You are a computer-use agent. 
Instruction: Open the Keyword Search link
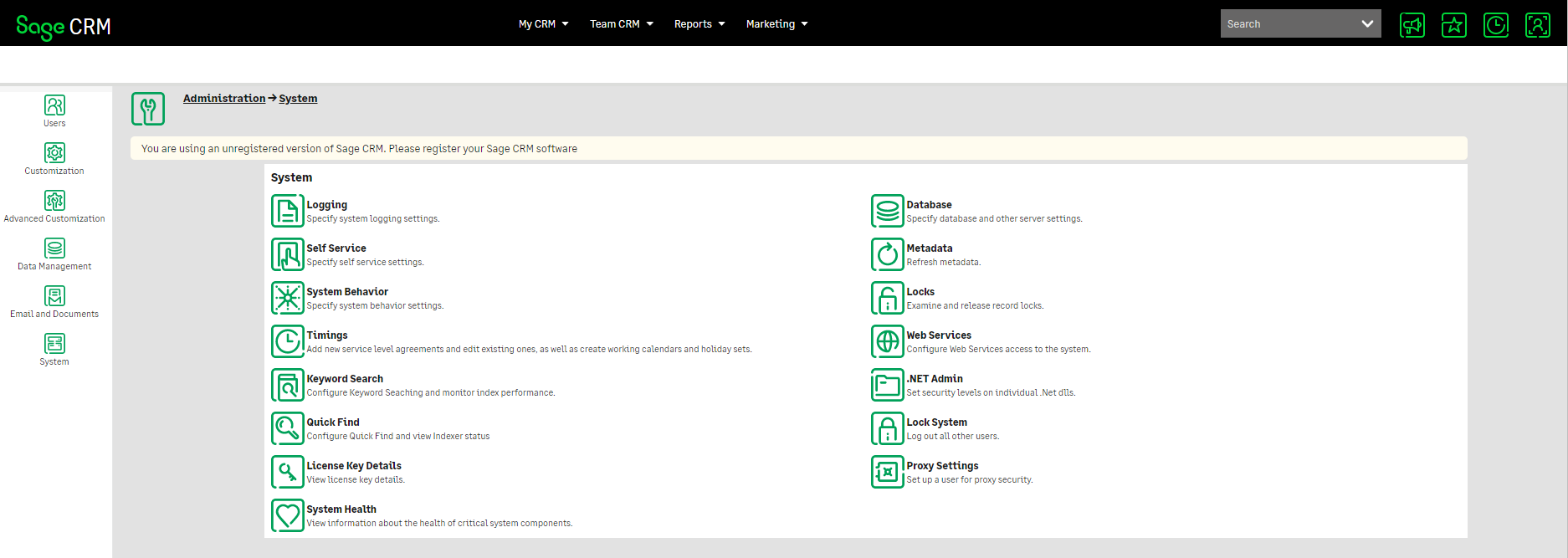pos(345,379)
